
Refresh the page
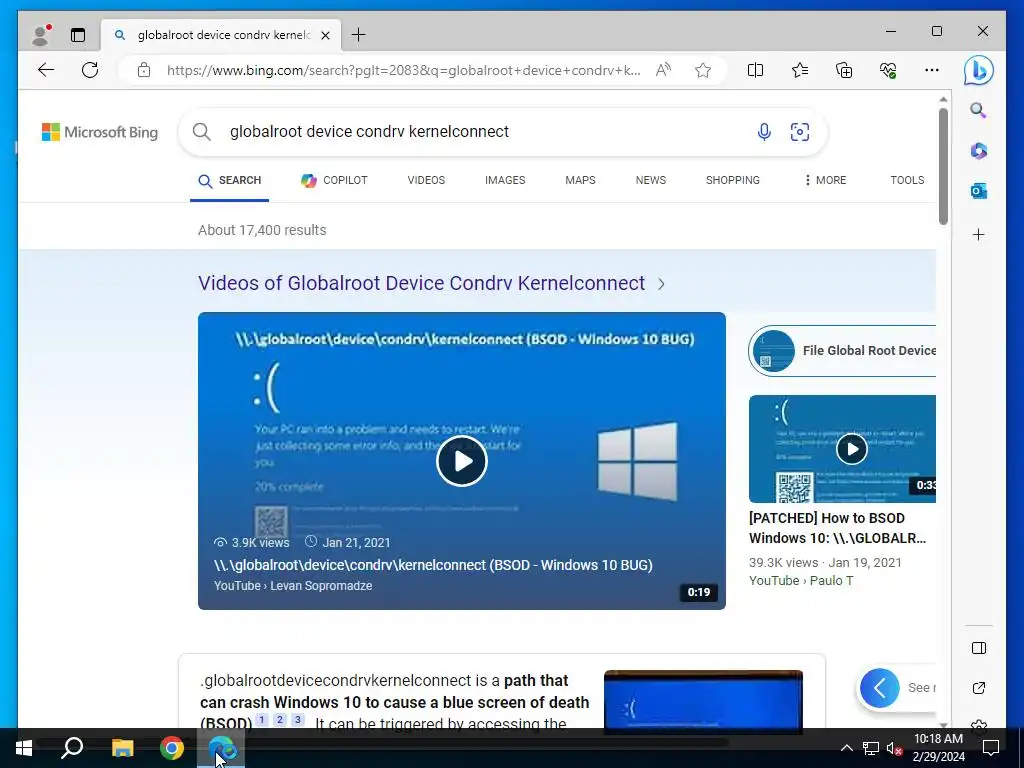tap(90, 70)
